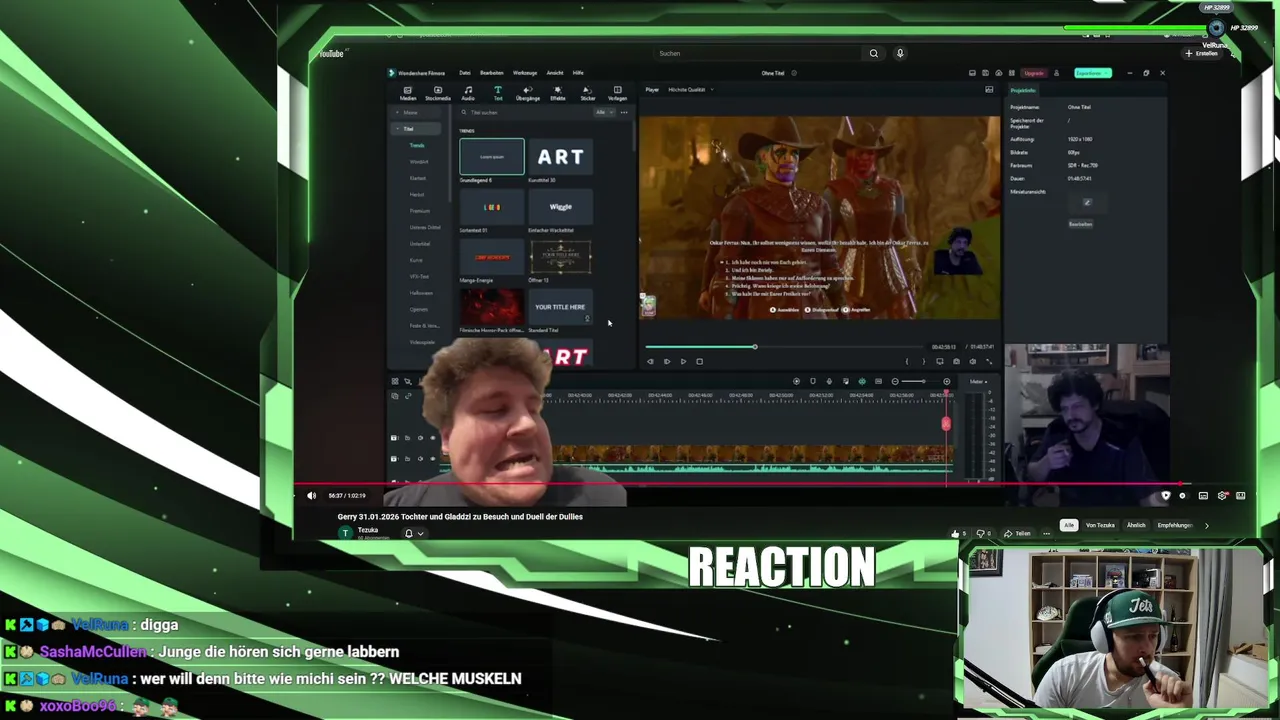Click the Upgrade button in Filmora
1280x720 pixels.
click(x=1034, y=73)
